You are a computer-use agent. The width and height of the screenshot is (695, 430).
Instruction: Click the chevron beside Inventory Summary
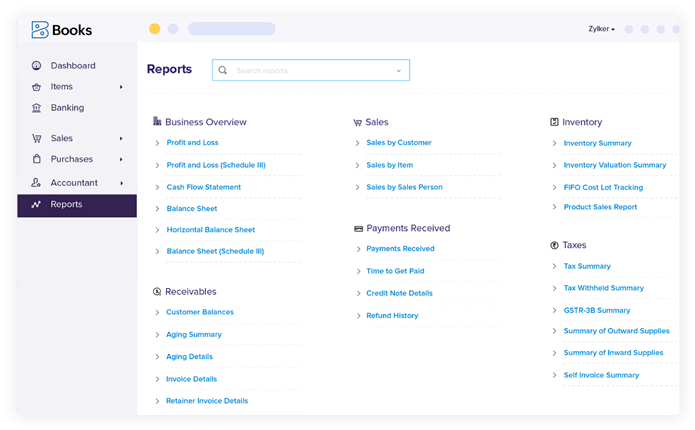(554, 143)
